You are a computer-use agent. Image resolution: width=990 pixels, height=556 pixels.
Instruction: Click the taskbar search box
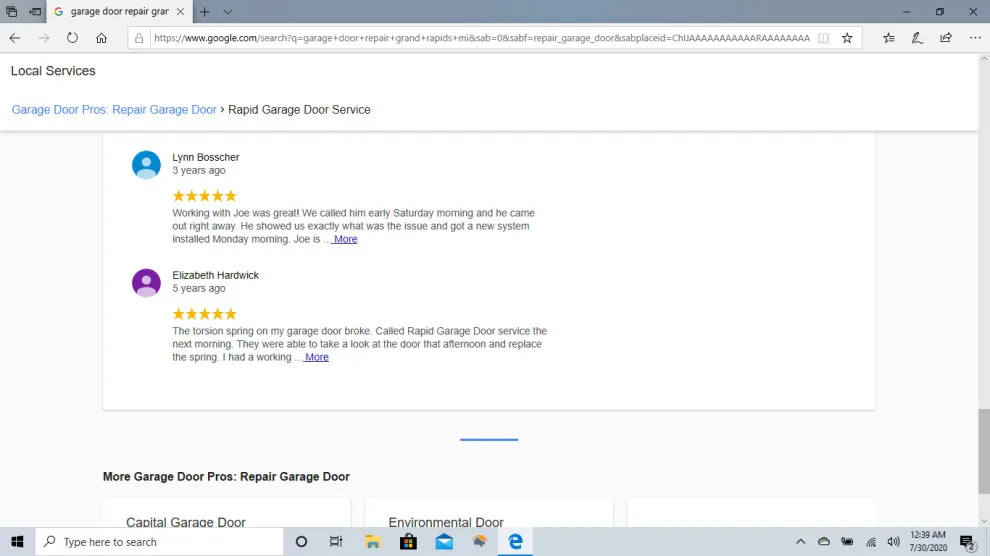159,541
